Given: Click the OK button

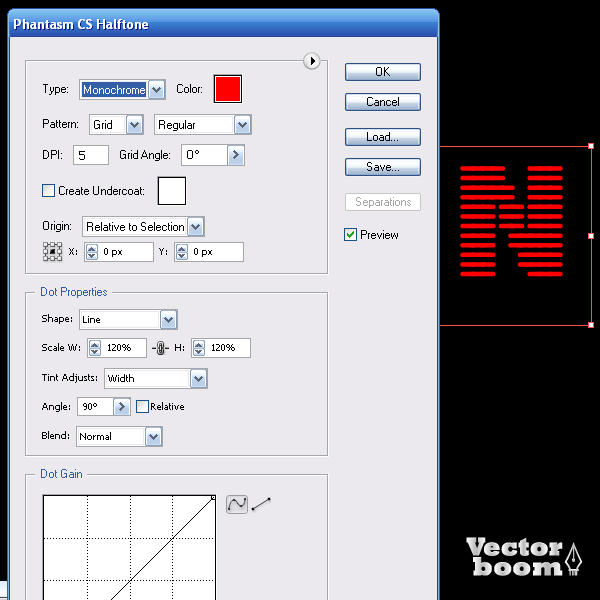Looking at the screenshot, I should pyautogui.click(x=383, y=72).
